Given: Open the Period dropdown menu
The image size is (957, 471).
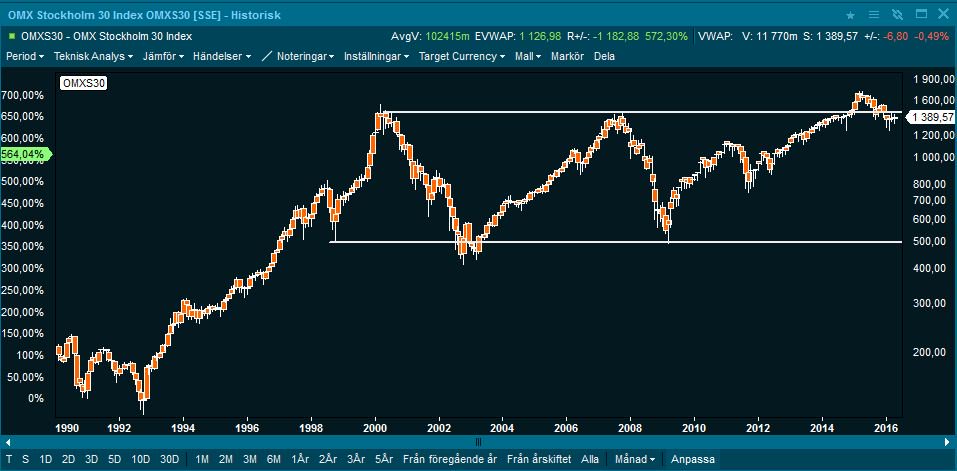Looking at the screenshot, I should (24, 56).
